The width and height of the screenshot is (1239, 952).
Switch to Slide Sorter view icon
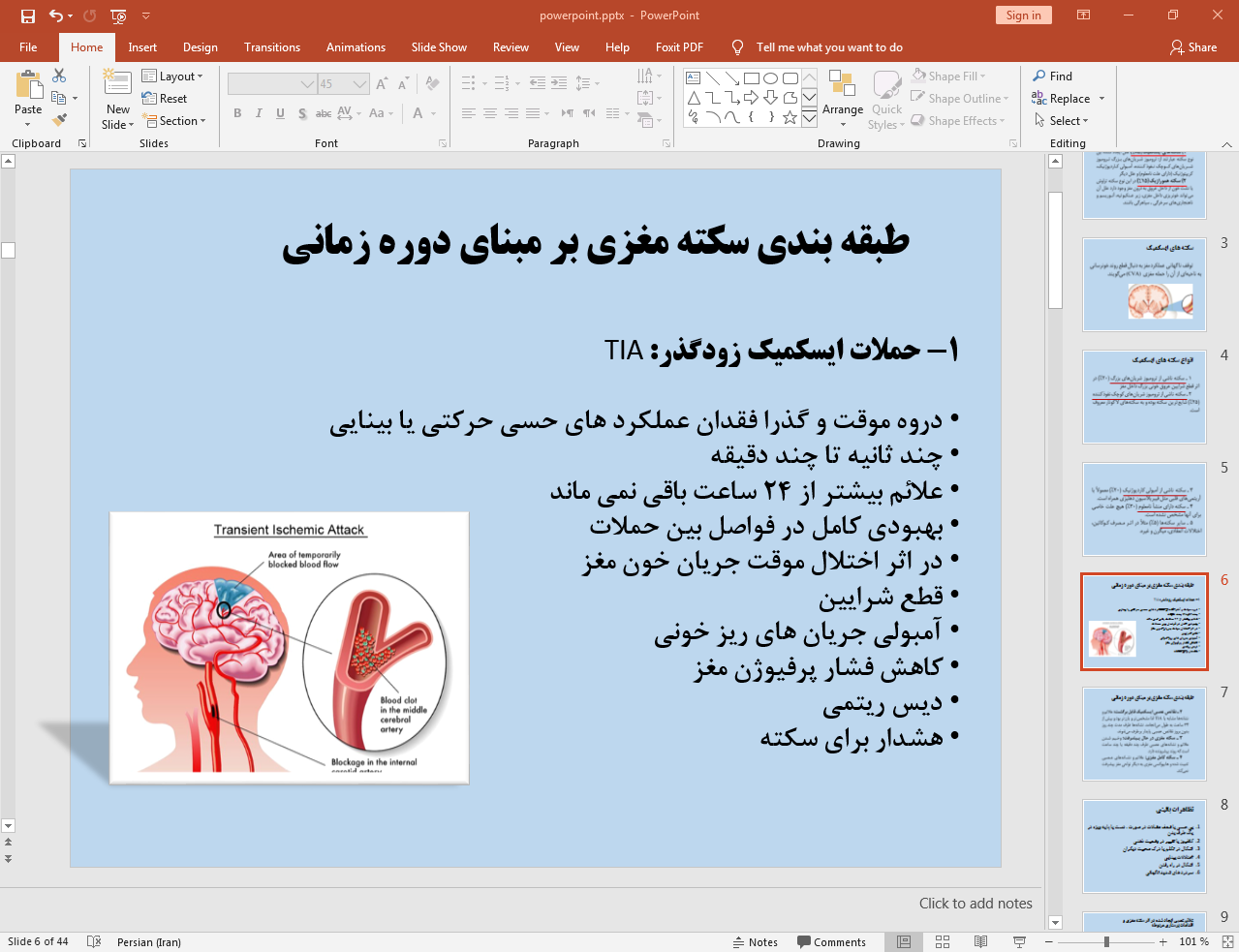(943, 941)
